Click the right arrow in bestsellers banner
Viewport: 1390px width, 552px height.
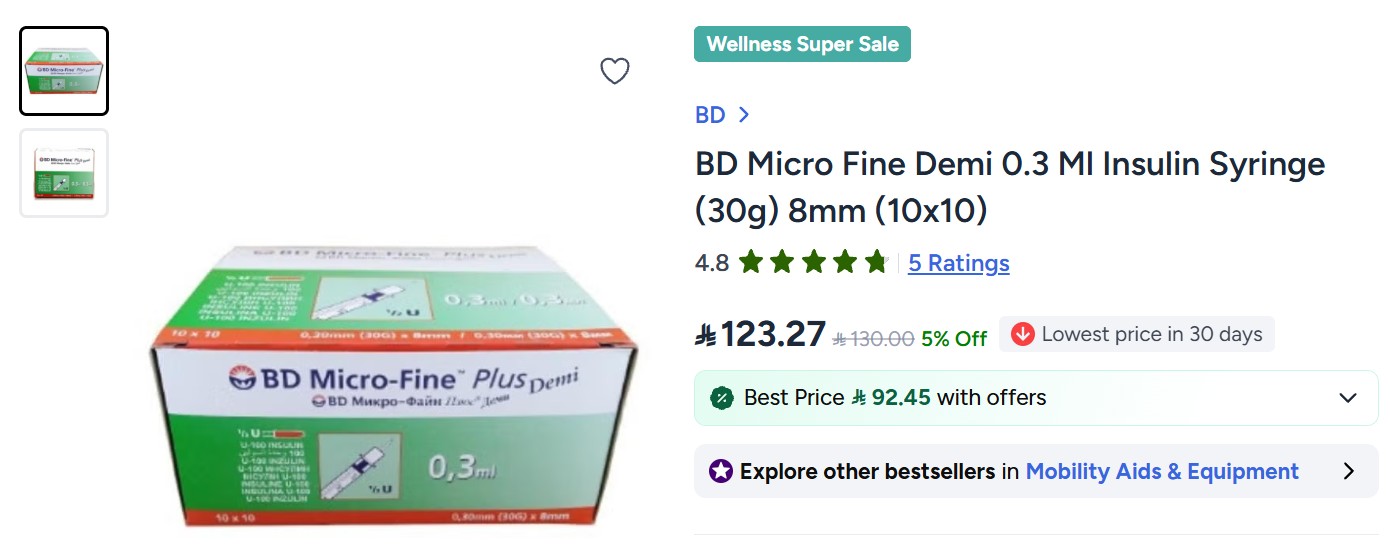coord(1348,471)
